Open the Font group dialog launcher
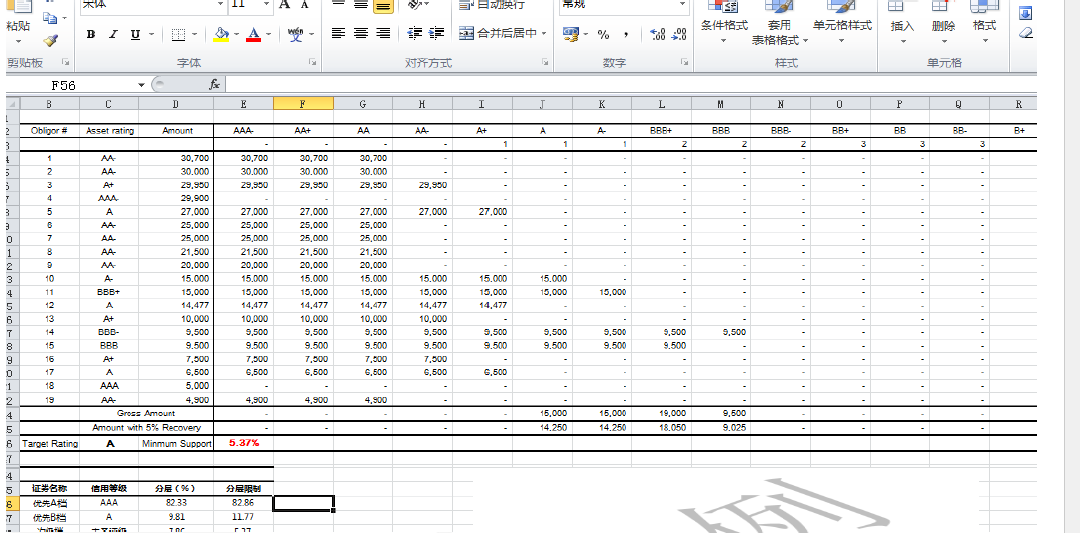 [312, 63]
